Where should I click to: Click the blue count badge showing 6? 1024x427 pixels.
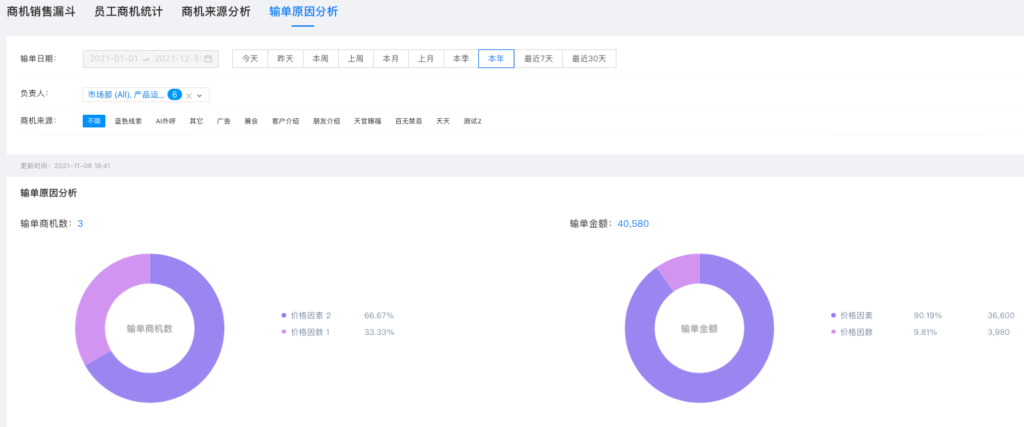(174, 94)
